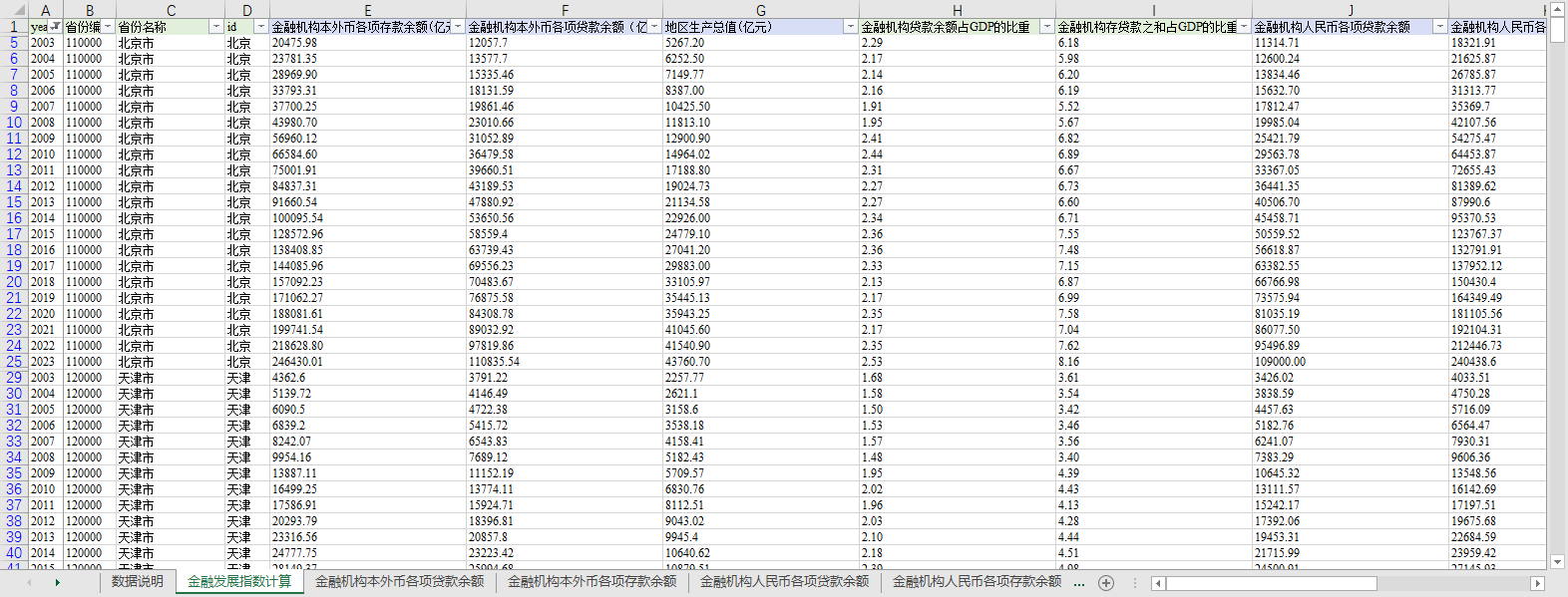The width and height of the screenshot is (1568, 597).
Task: Click the vertical scrollbar up arrow
Action: coord(1557,9)
